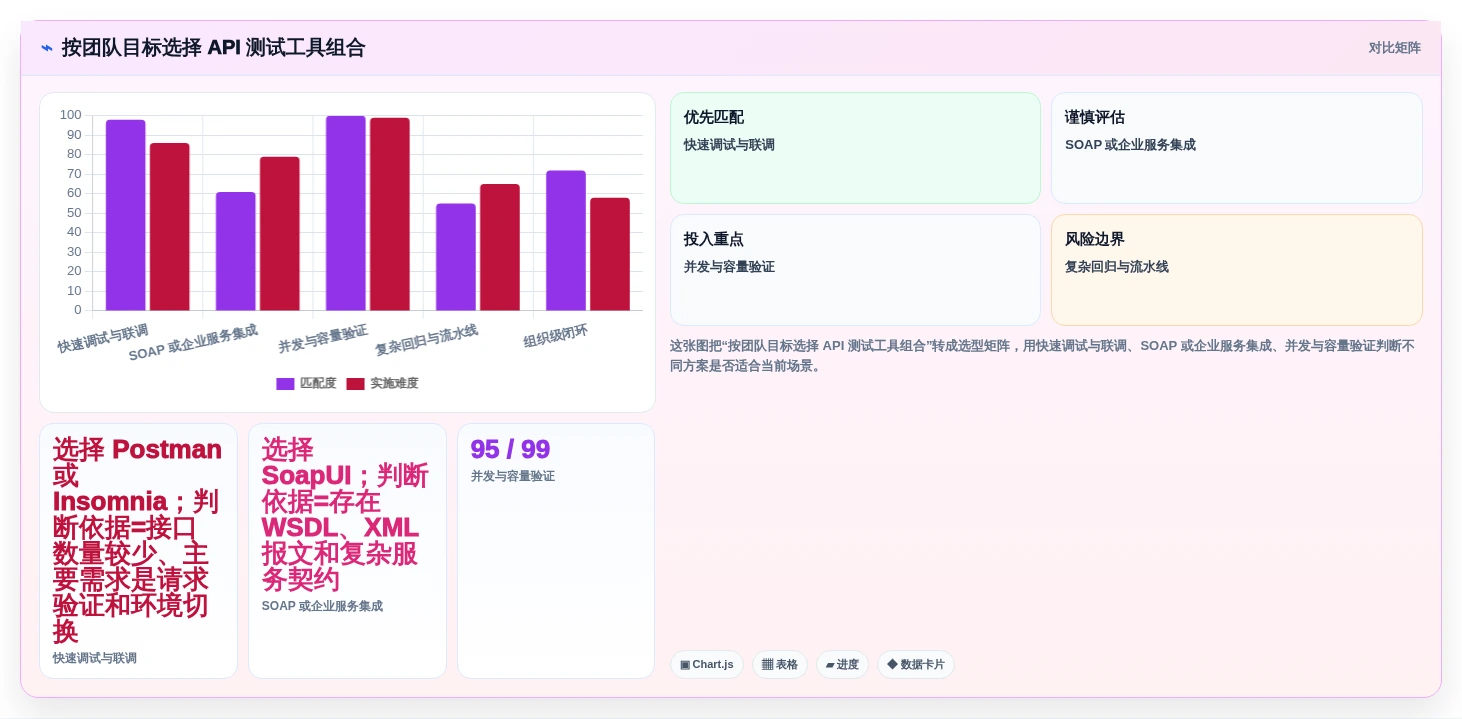
Task: Open the 选择 SoapUI stat card
Action: (x=347, y=551)
